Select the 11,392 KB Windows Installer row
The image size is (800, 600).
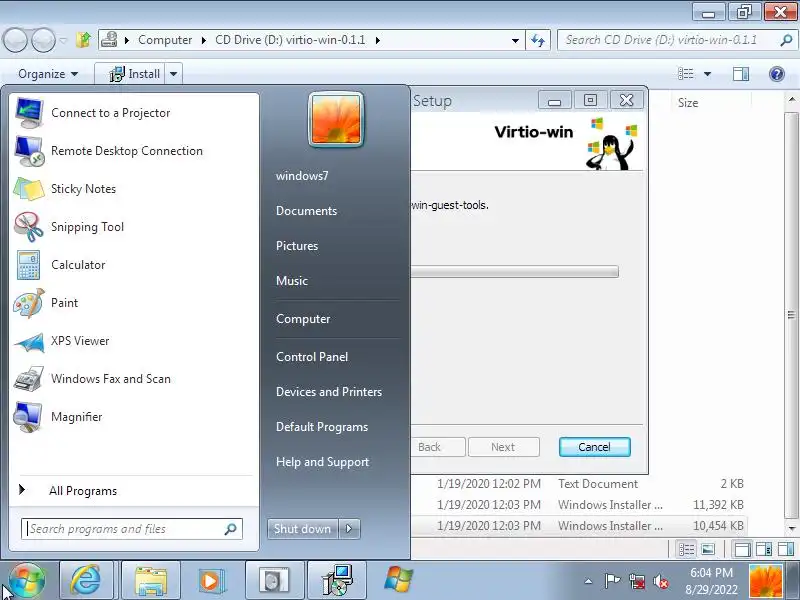pos(578,505)
